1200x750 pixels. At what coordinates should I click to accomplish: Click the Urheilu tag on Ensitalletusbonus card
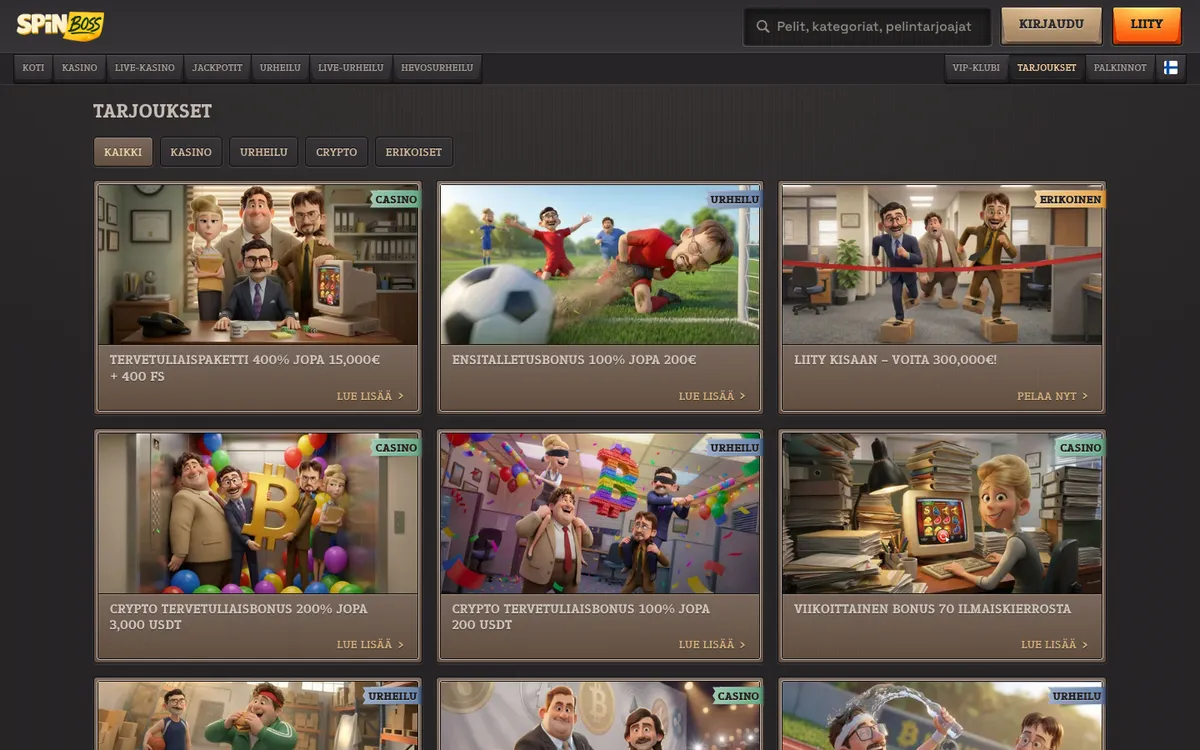(x=734, y=199)
